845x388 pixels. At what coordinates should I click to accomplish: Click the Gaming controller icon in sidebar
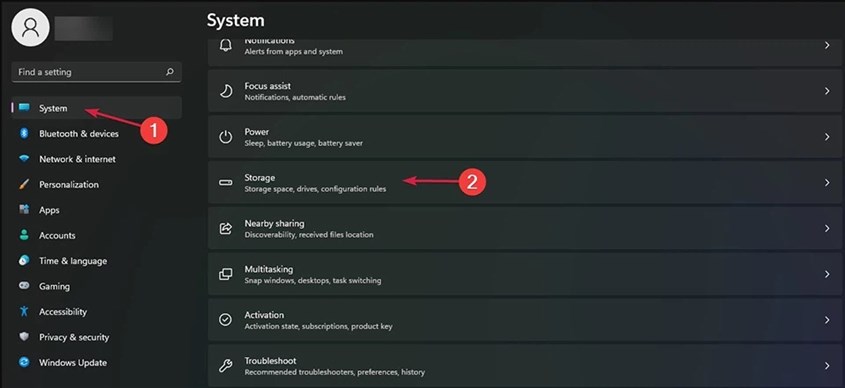pyautogui.click(x=24, y=286)
